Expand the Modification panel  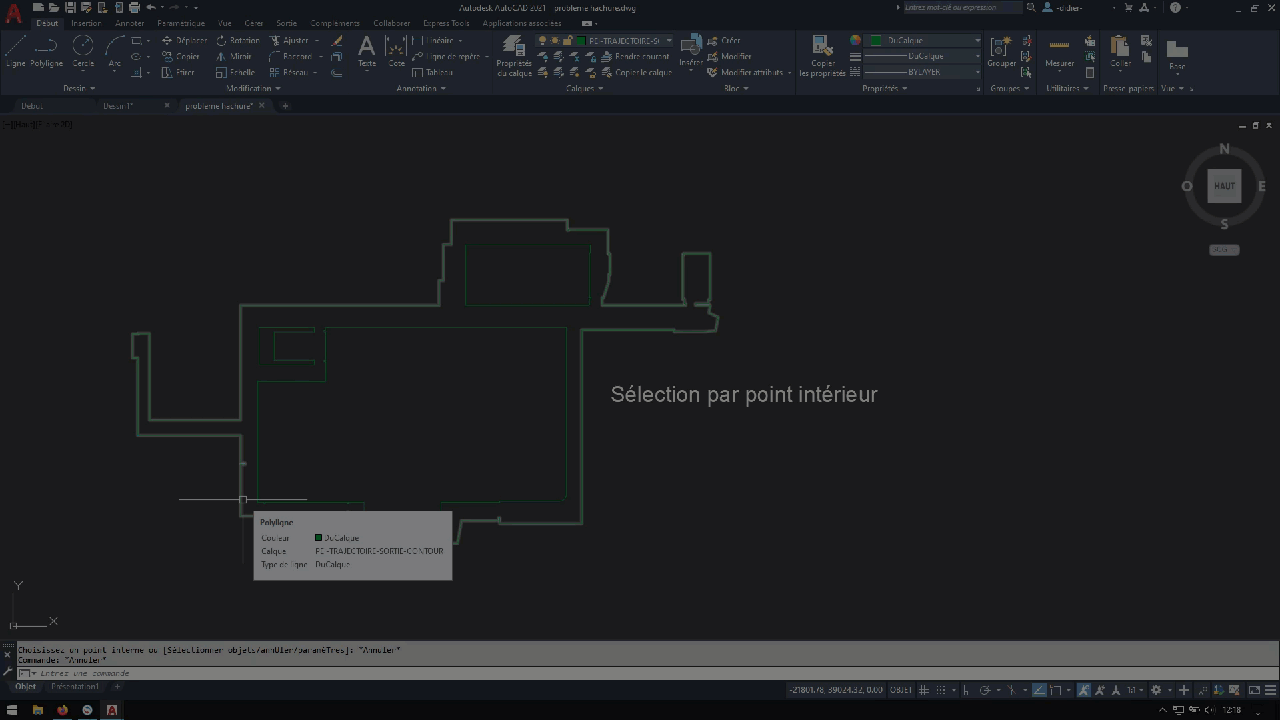pos(277,88)
